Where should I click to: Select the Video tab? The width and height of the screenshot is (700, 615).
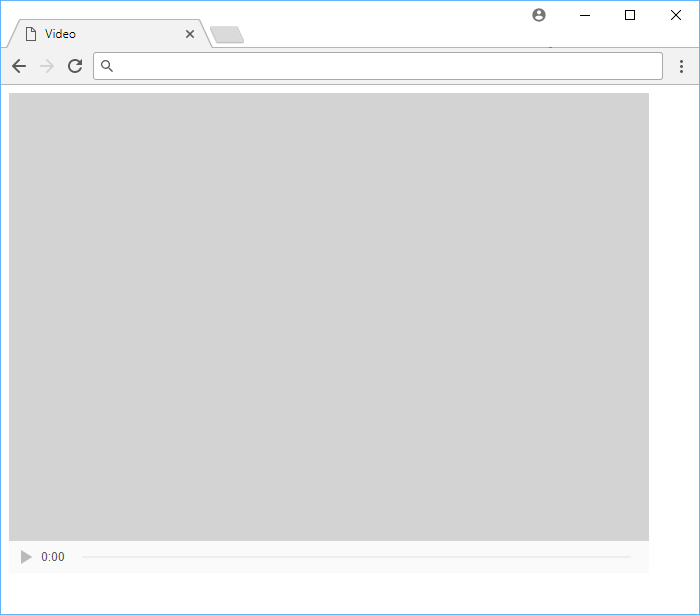[107, 34]
